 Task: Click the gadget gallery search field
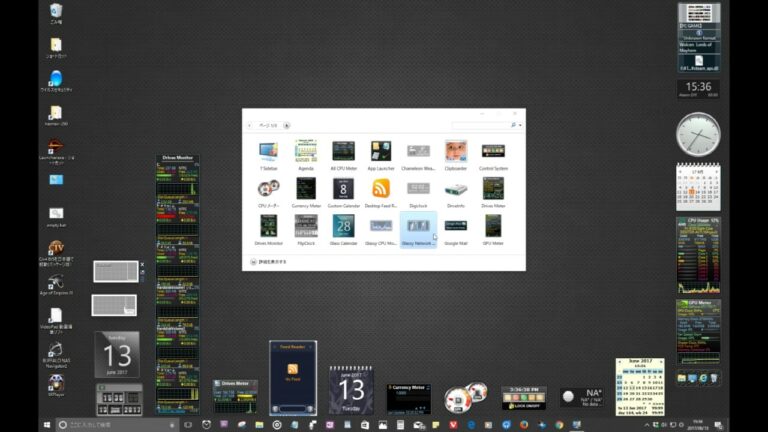[480, 126]
